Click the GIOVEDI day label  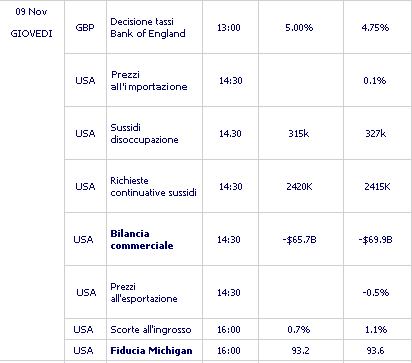31,34
